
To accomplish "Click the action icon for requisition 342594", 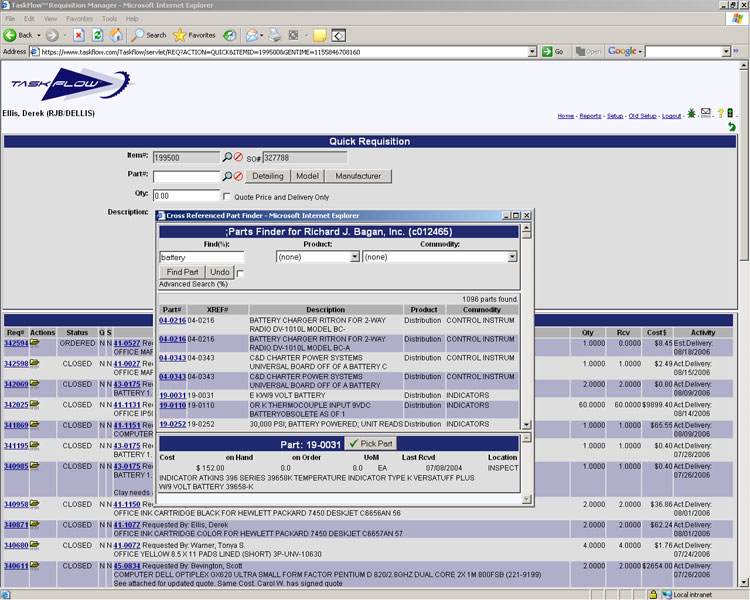I will coord(34,343).
